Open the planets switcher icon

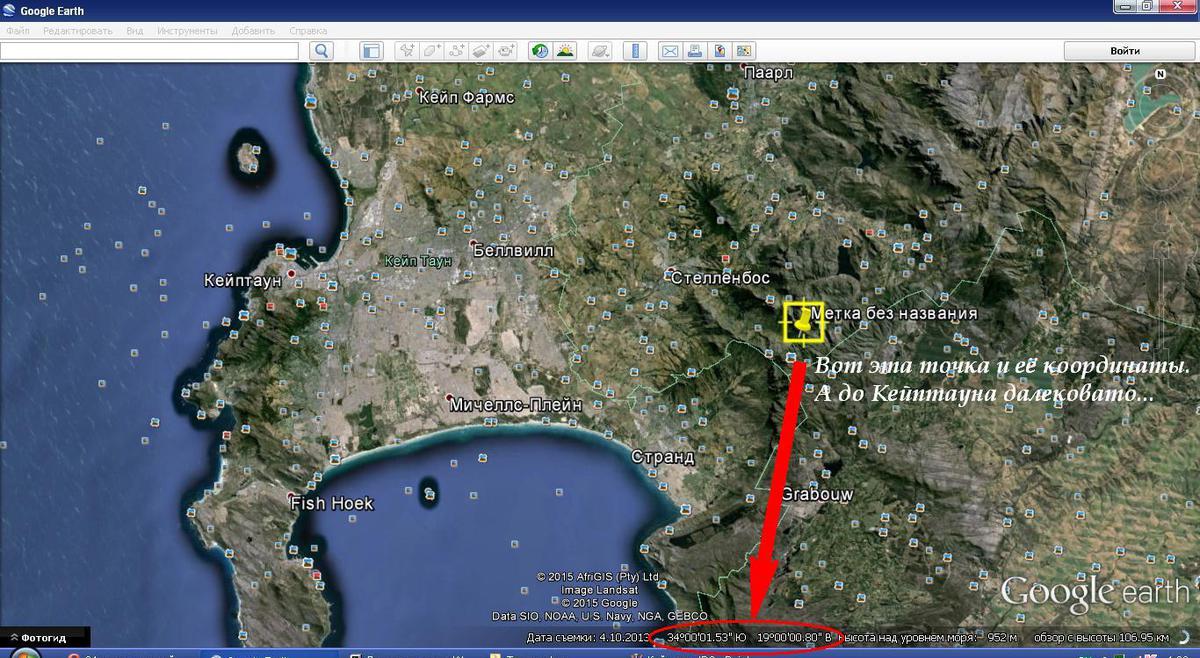pyautogui.click(x=599, y=50)
